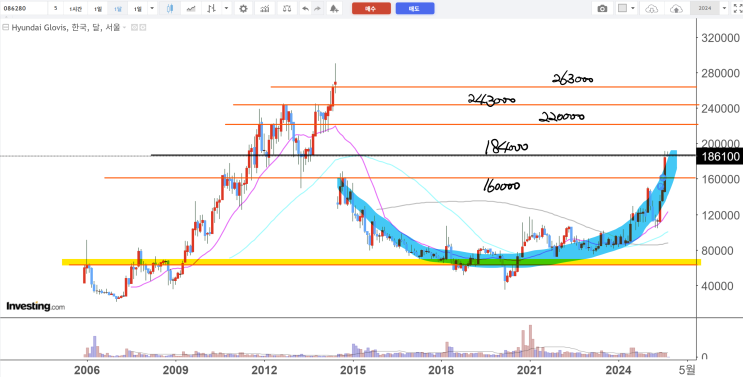Toggle fullscreen mode icon

(x=737, y=9)
